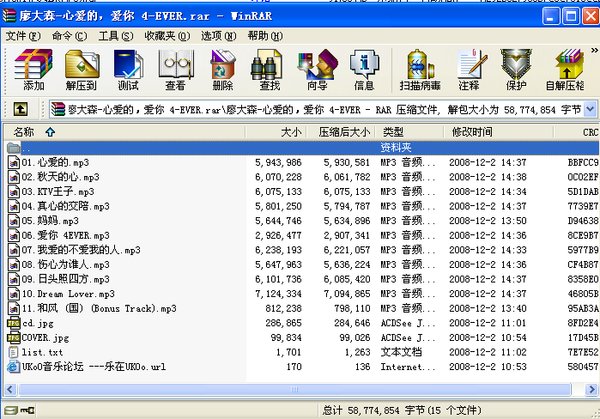
Task: Click the mp3 icon for 01. 心爱的
Action: (x=14, y=163)
